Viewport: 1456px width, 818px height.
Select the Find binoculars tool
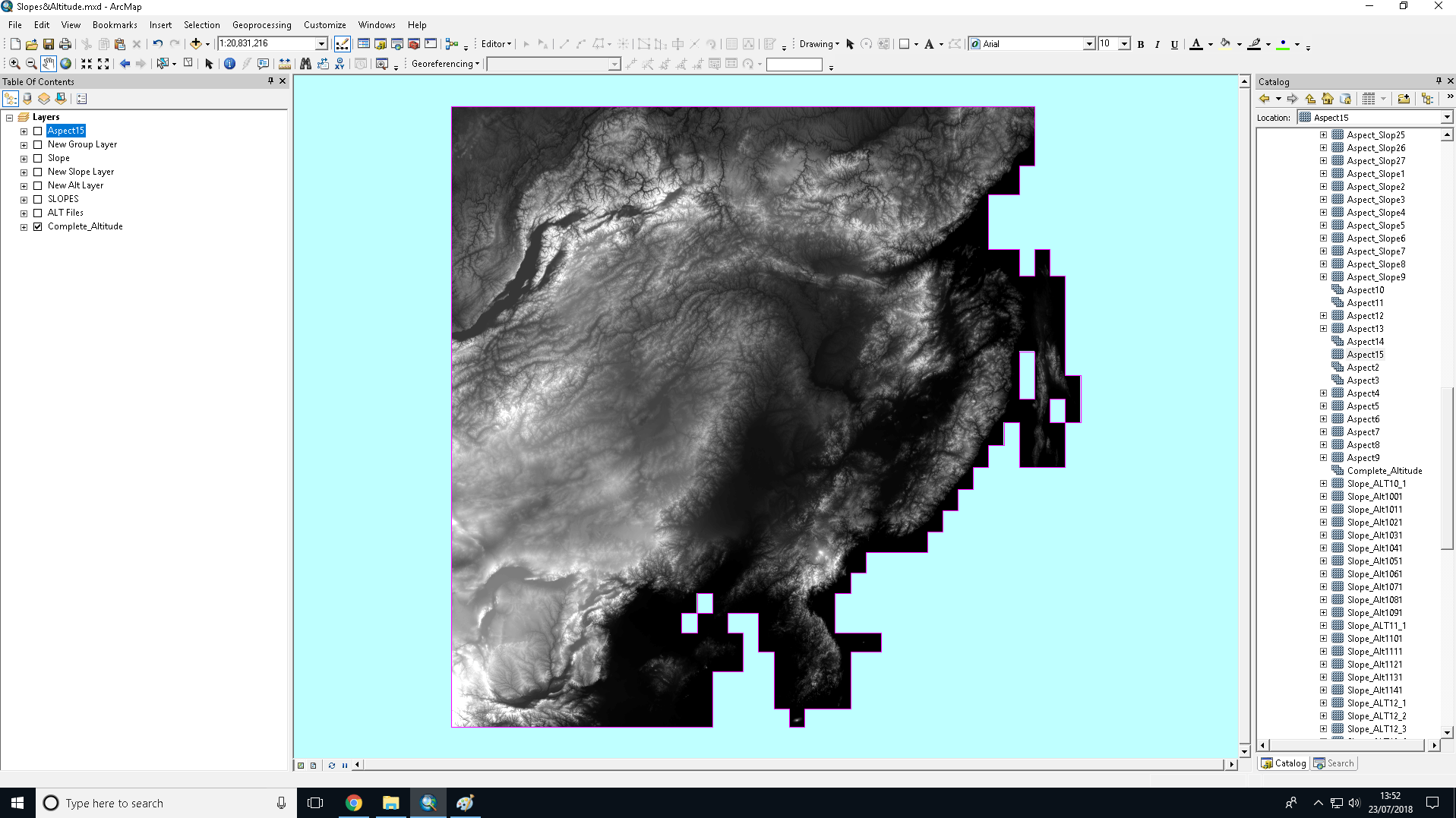(306, 64)
